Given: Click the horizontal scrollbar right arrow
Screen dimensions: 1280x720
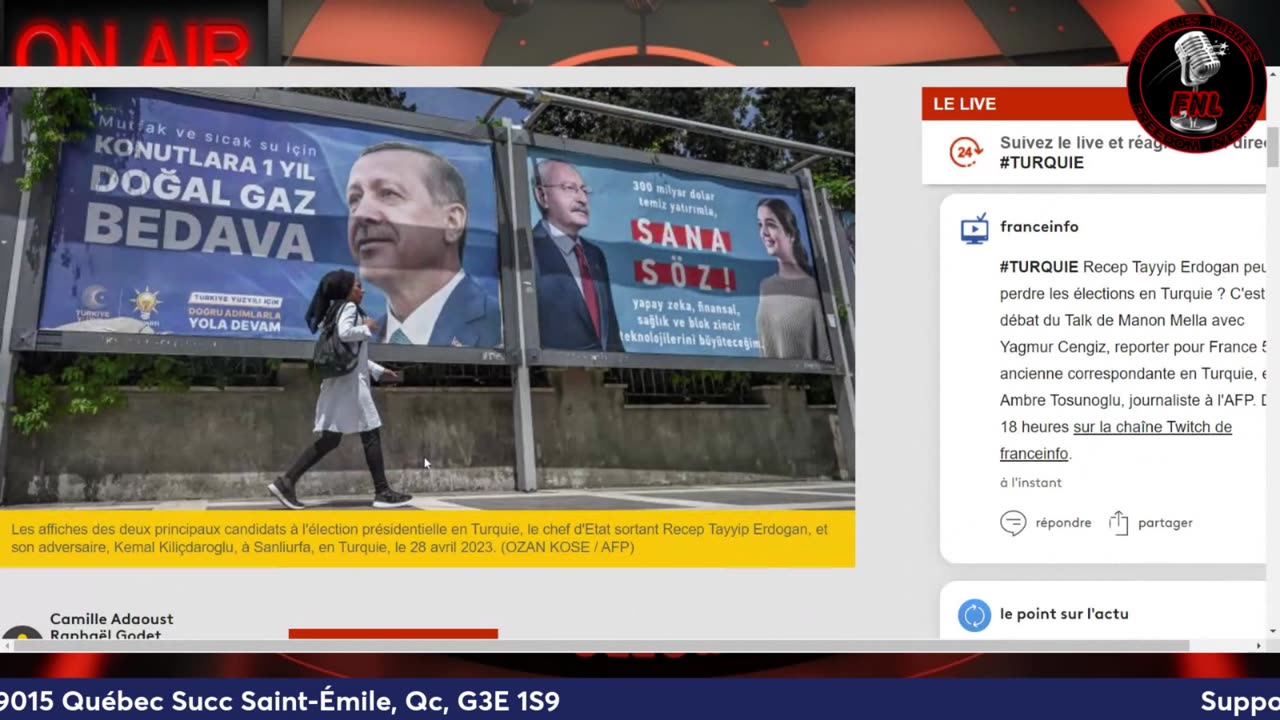Looking at the screenshot, I should (x=1259, y=646).
